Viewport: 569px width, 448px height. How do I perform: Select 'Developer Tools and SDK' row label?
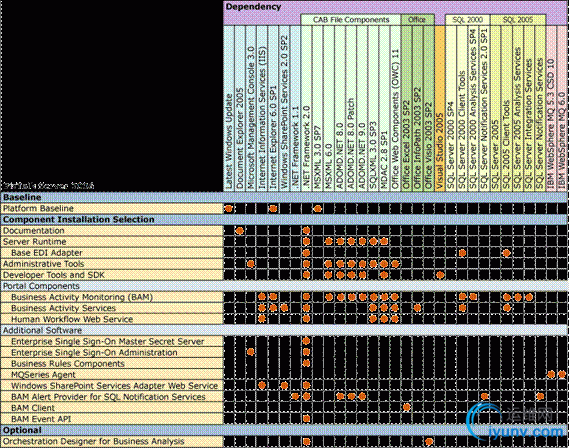click(x=54, y=275)
